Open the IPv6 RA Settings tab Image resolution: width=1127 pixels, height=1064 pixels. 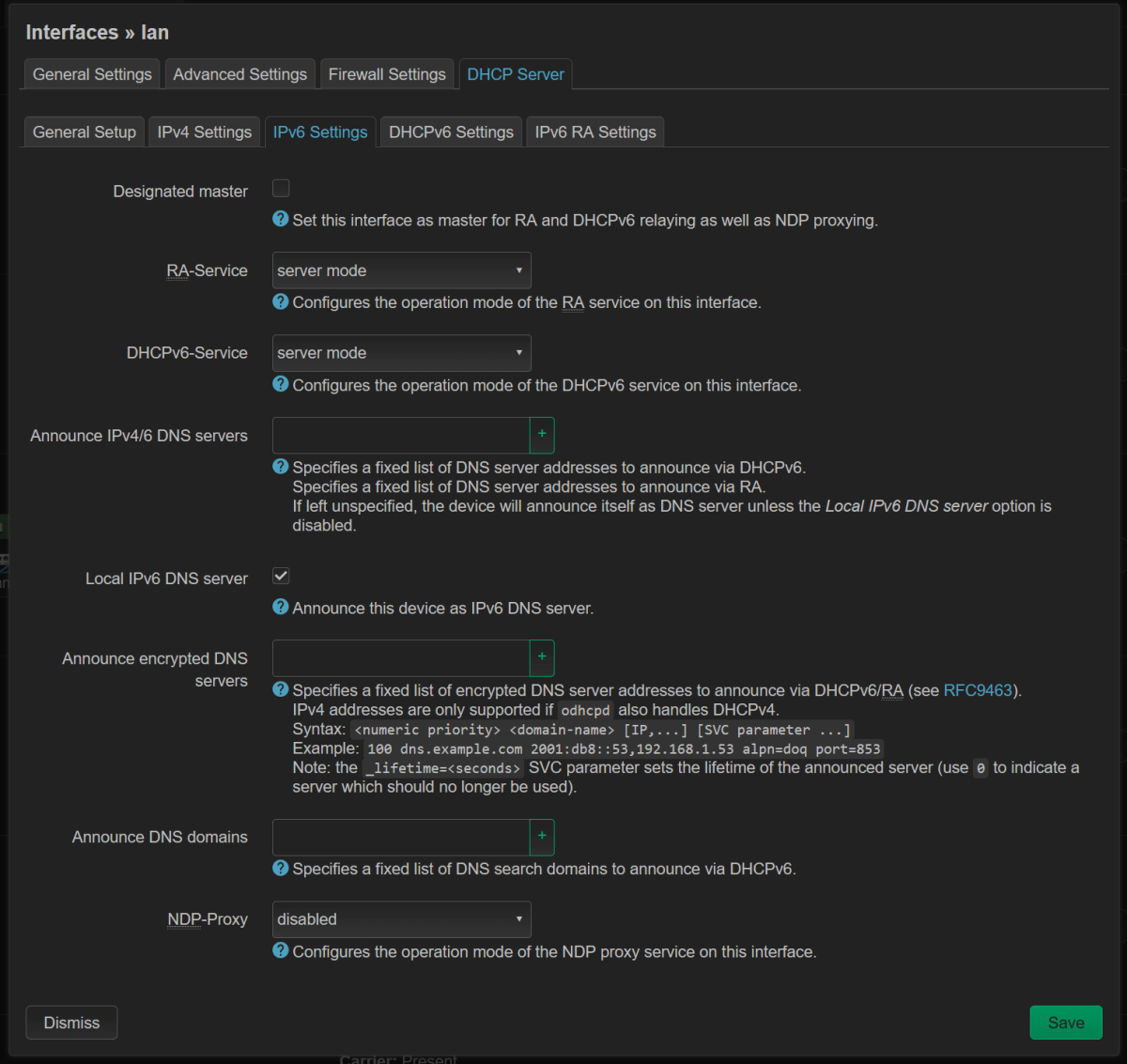pyautogui.click(x=595, y=132)
